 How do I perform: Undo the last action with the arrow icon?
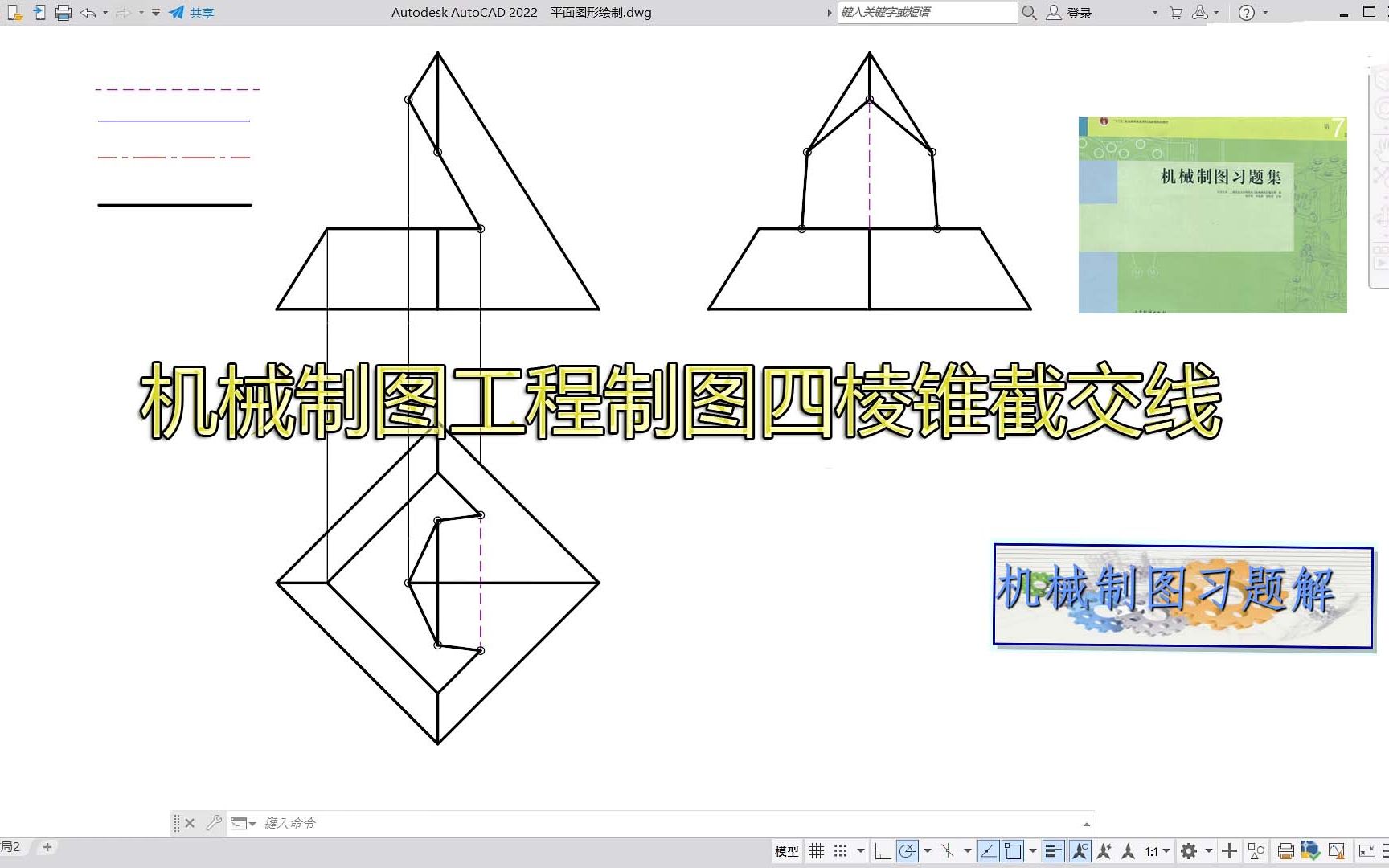pyautogui.click(x=88, y=13)
